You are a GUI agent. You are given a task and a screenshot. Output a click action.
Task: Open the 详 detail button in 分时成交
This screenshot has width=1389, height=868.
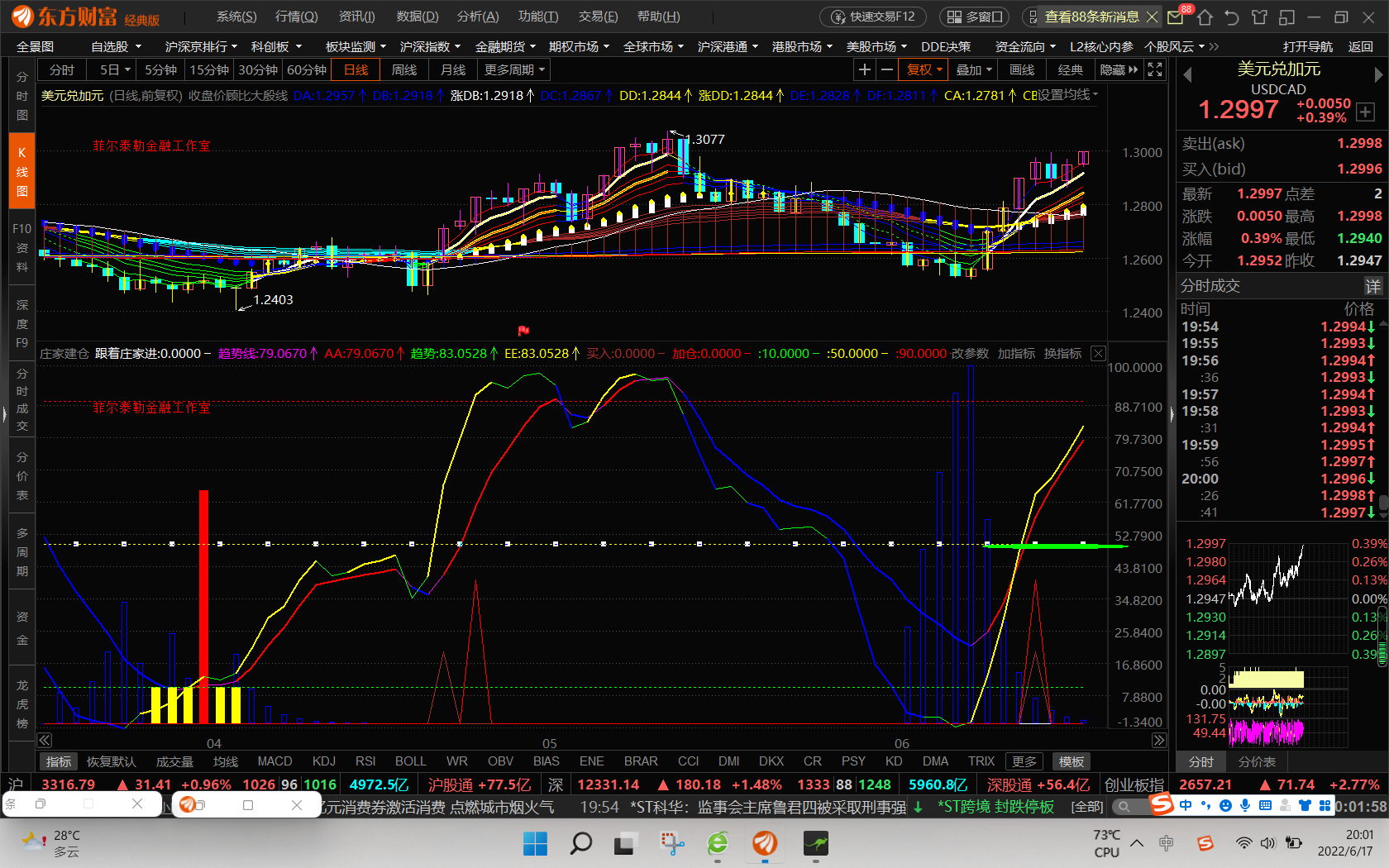[x=1373, y=286]
